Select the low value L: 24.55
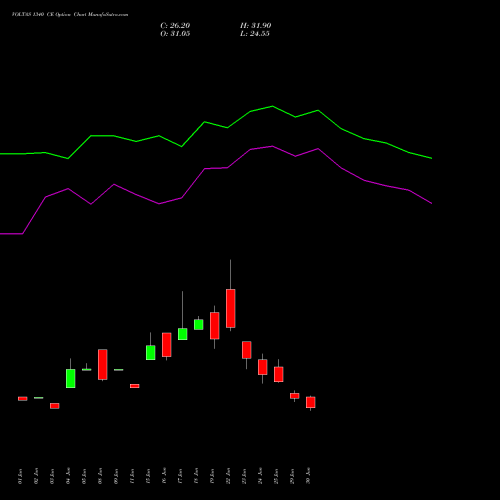The width and height of the screenshot is (500, 500). point(255,34)
